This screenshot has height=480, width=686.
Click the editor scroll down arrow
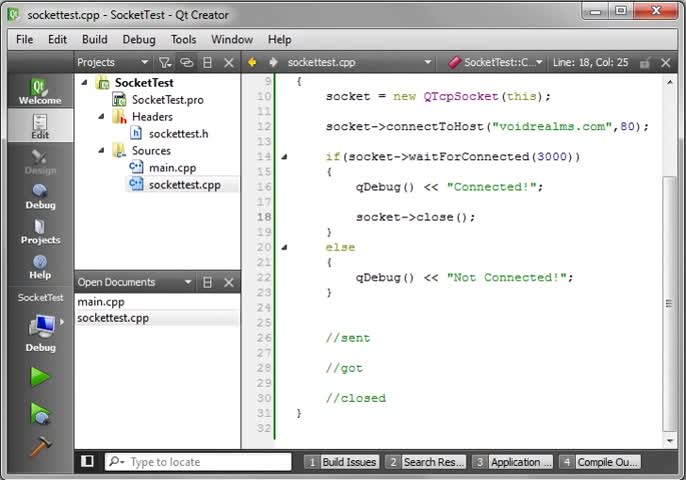click(x=669, y=440)
